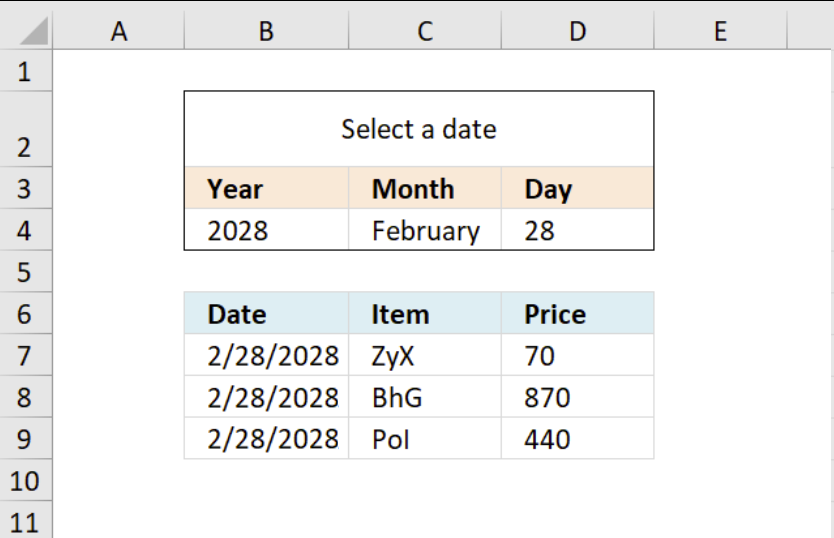Select column A header

click(x=119, y=31)
